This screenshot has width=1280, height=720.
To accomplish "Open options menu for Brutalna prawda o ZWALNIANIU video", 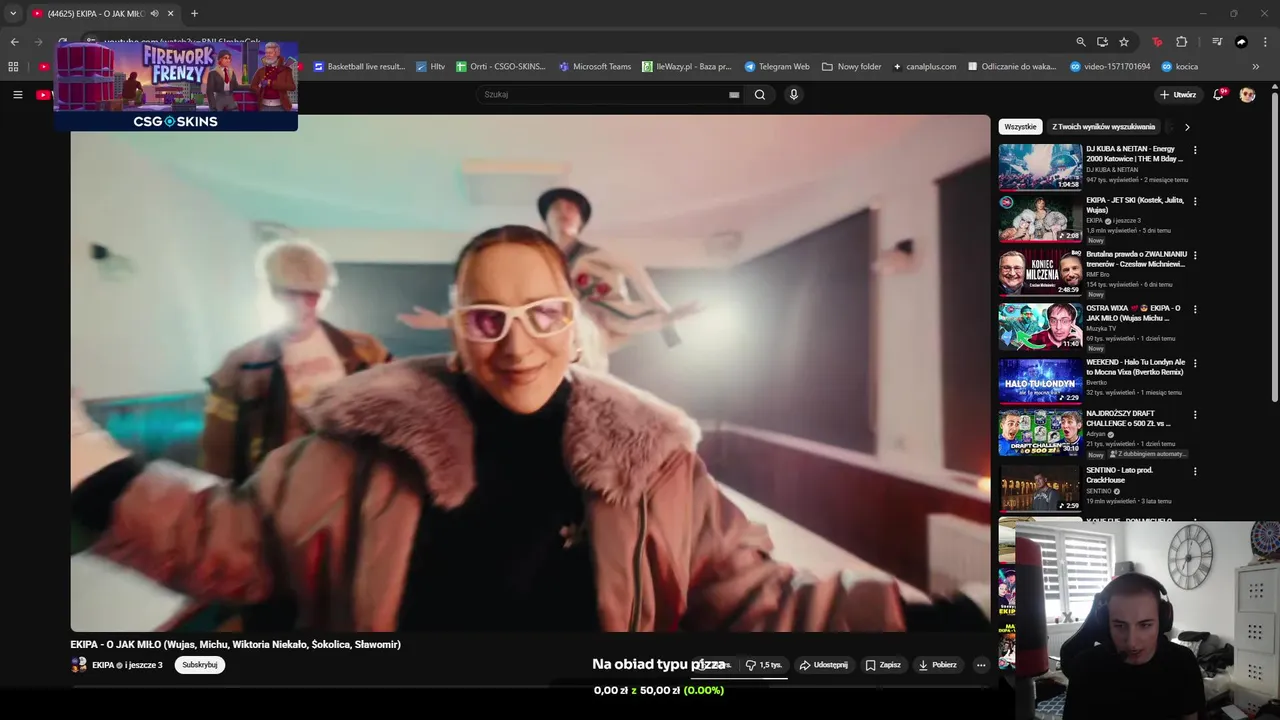I will point(1195,256).
